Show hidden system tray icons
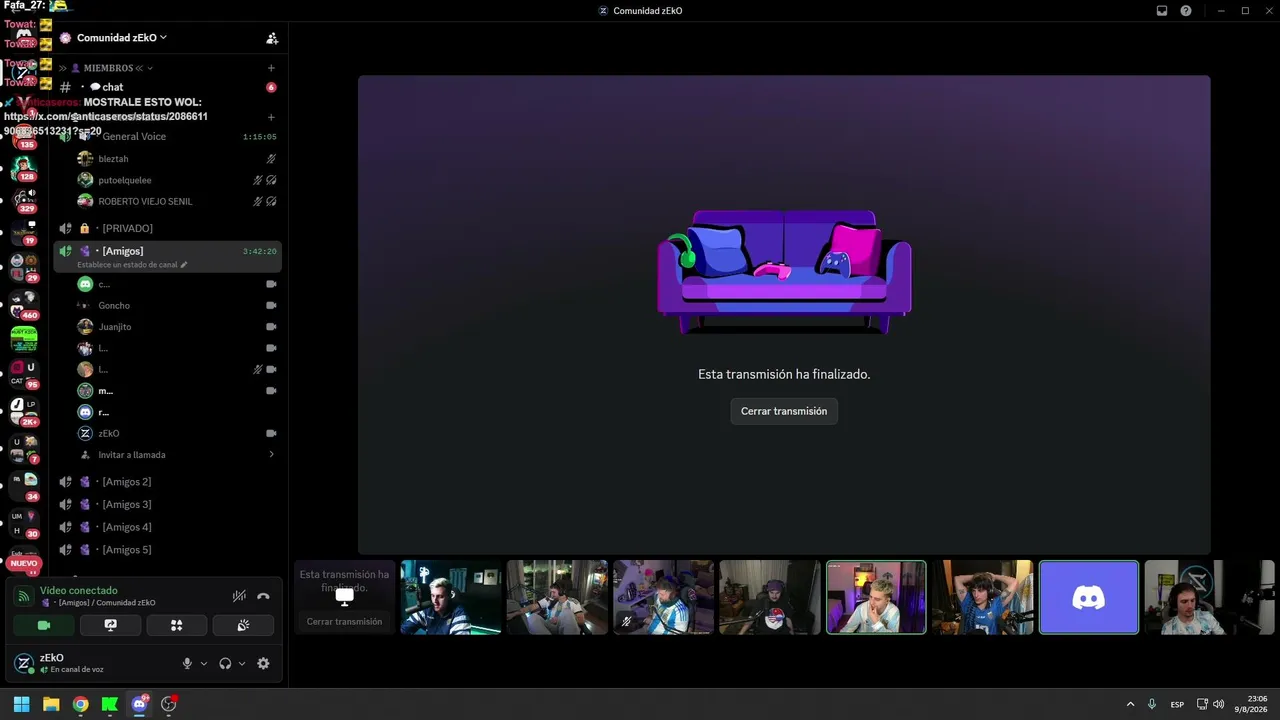This screenshot has width=1280, height=720. (1131, 704)
